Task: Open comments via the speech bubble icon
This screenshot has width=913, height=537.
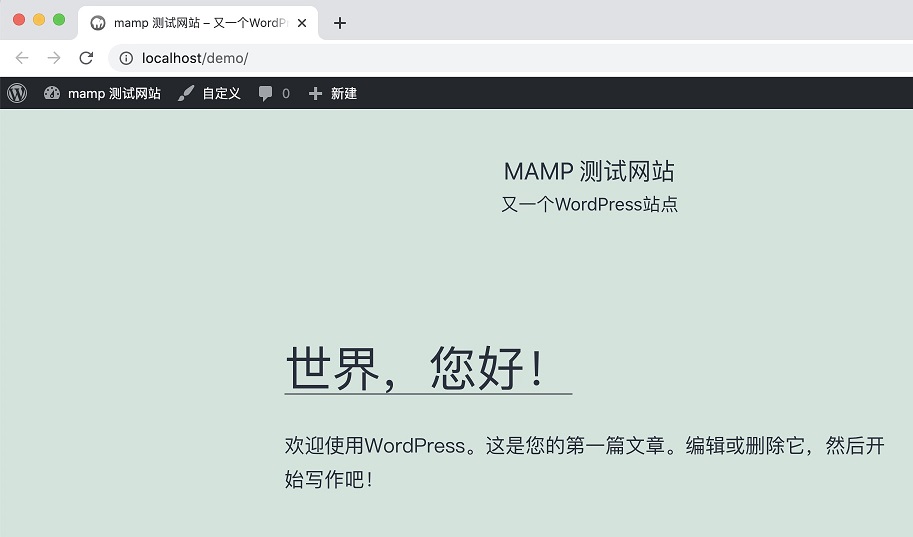Action: (266, 93)
